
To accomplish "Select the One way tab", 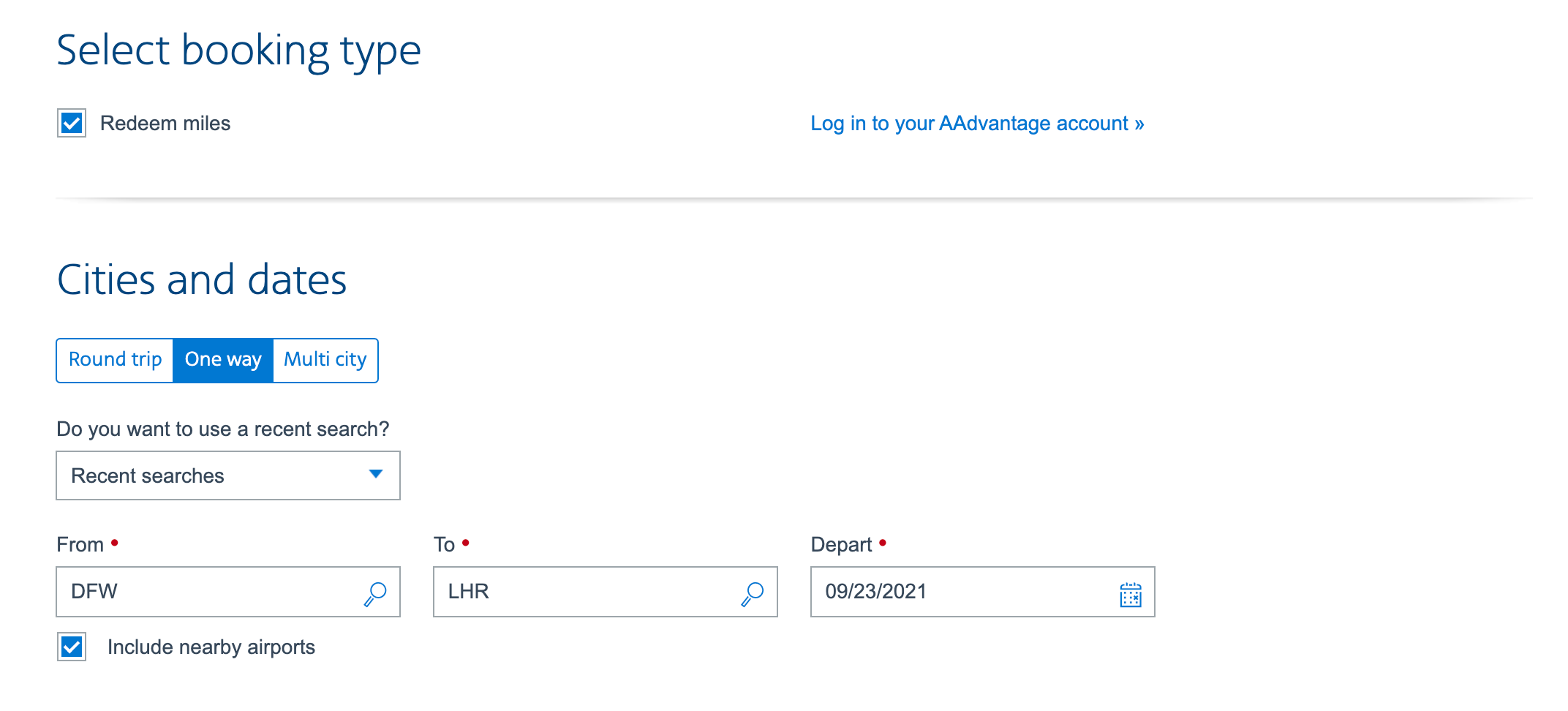I will click(x=223, y=360).
